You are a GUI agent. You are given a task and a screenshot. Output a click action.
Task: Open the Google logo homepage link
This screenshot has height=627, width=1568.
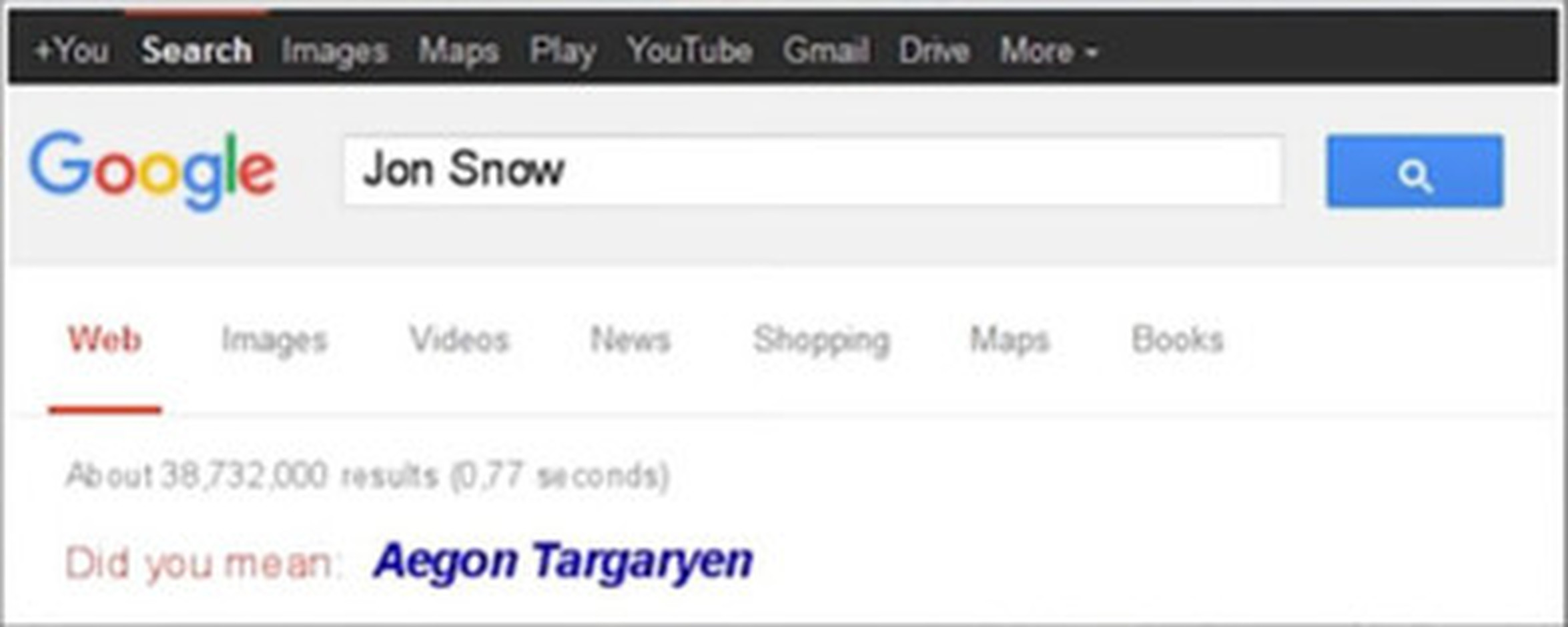[153, 171]
